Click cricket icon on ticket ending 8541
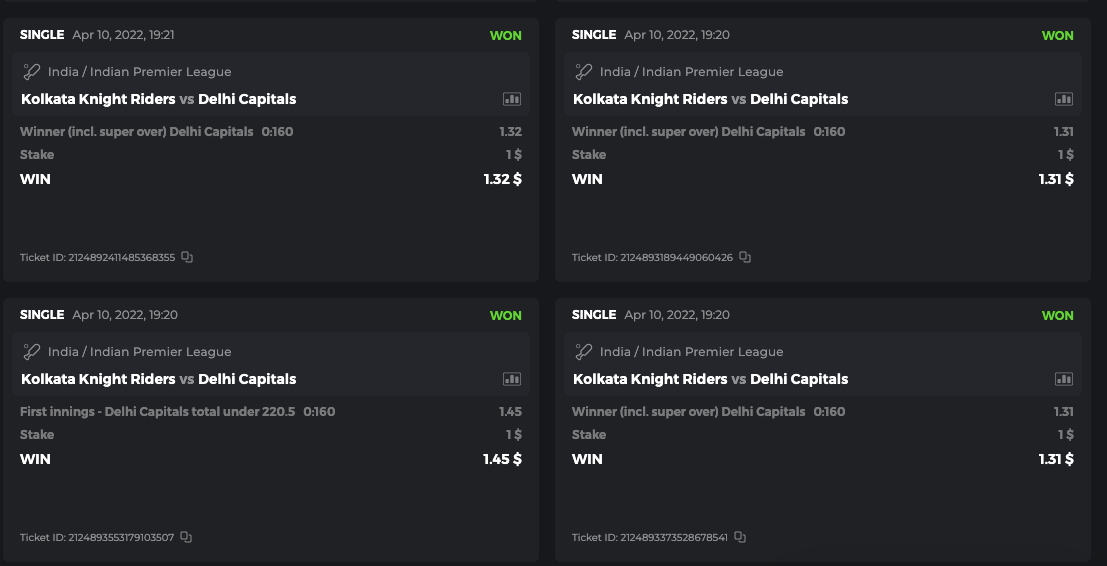The height and width of the screenshot is (566, 1107). 584,352
